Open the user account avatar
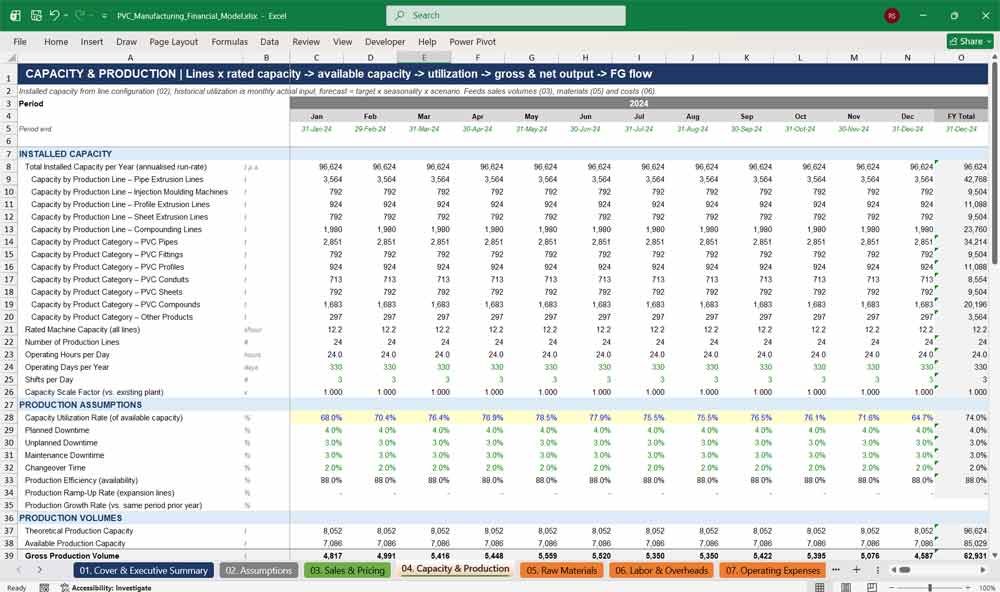This screenshot has width=1000, height=592. tap(892, 15)
